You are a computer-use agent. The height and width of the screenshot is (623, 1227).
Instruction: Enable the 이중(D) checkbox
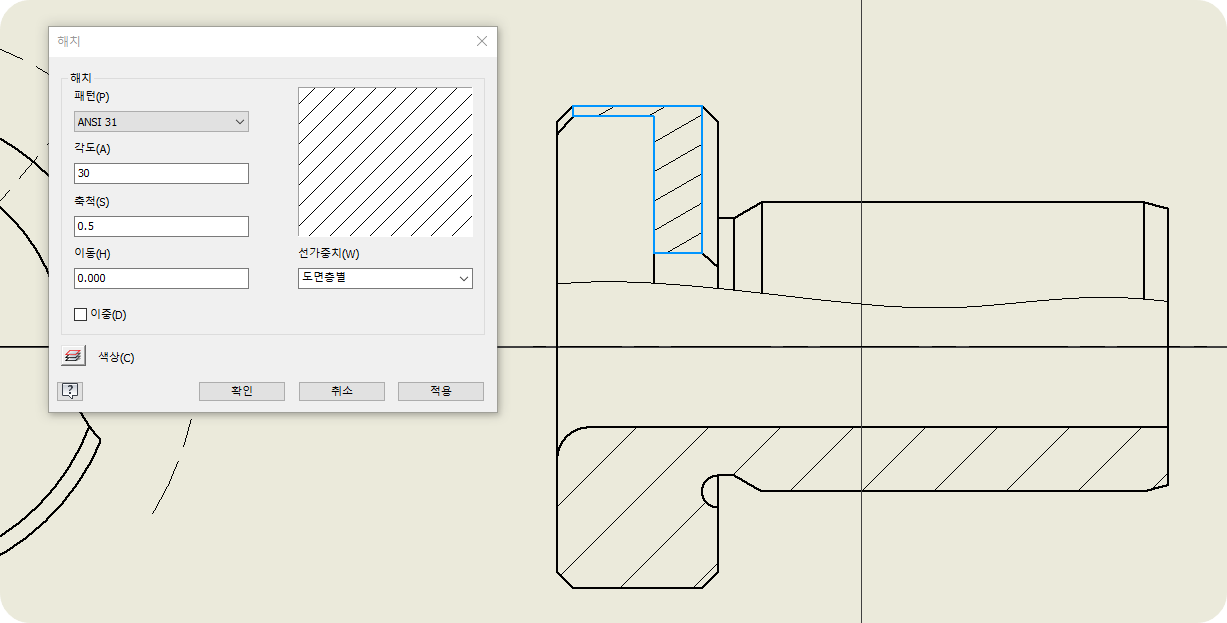point(81,315)
